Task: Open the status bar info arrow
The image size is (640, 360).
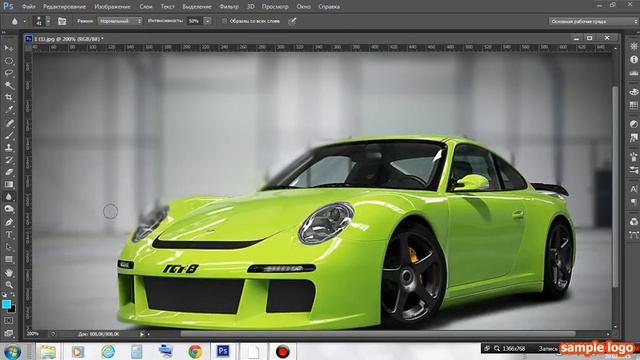Action: coord(142,334)
